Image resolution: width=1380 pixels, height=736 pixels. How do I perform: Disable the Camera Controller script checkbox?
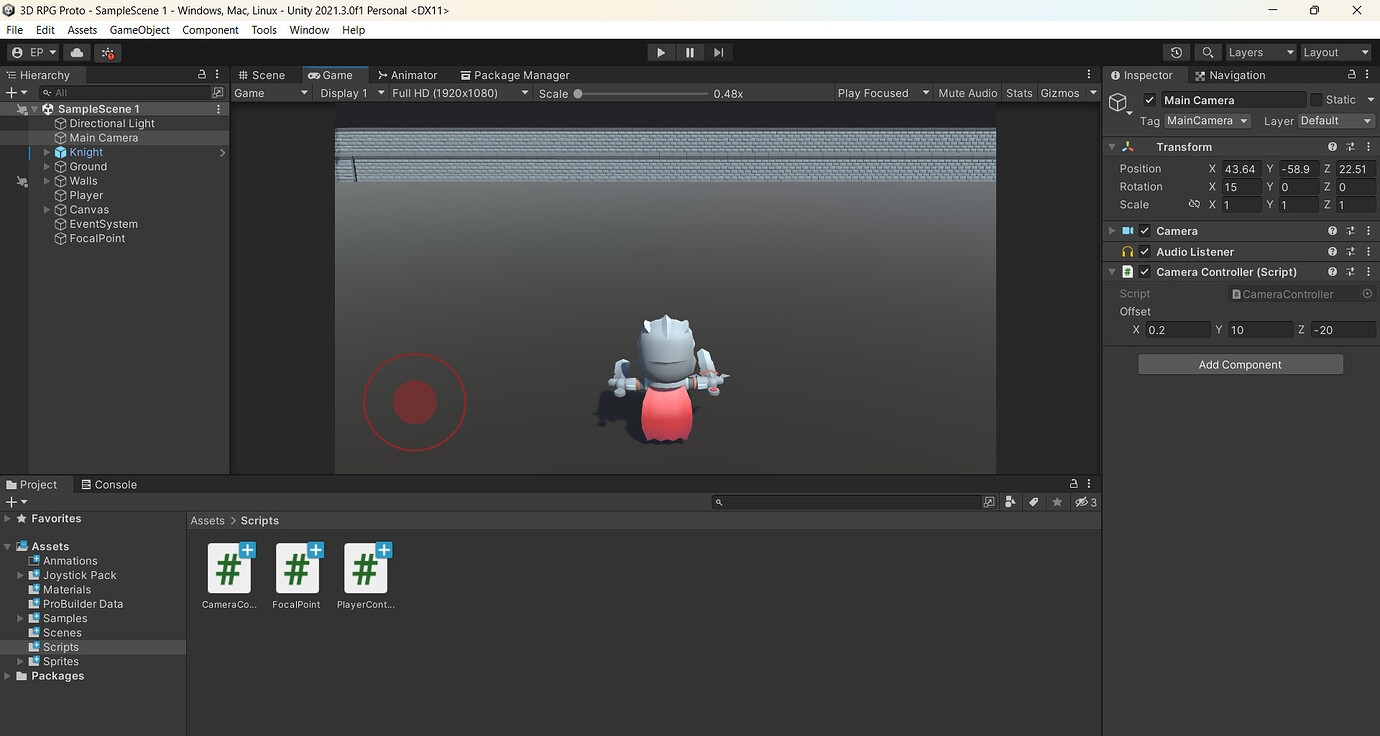(1145, 272)
